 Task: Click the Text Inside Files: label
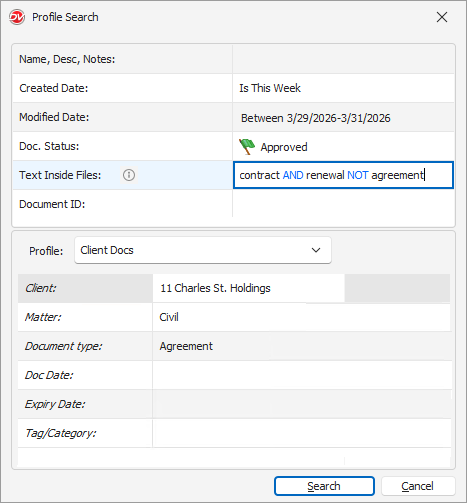pyautogui.click(x=60, y=175)
